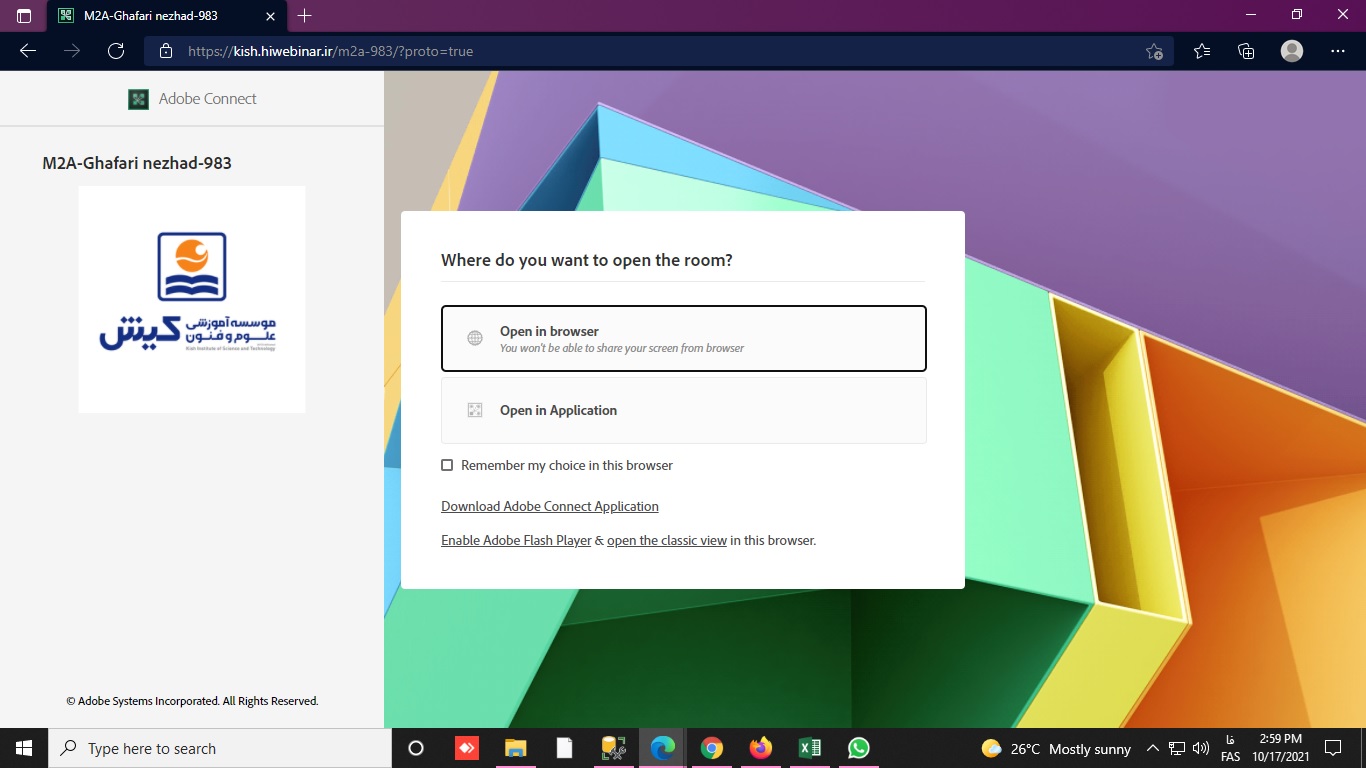The width and height of the screenshot is (1366, 768).
Task: Add this page to favorites star icon
Action: pyautogui.click(x=1154, y=51)
